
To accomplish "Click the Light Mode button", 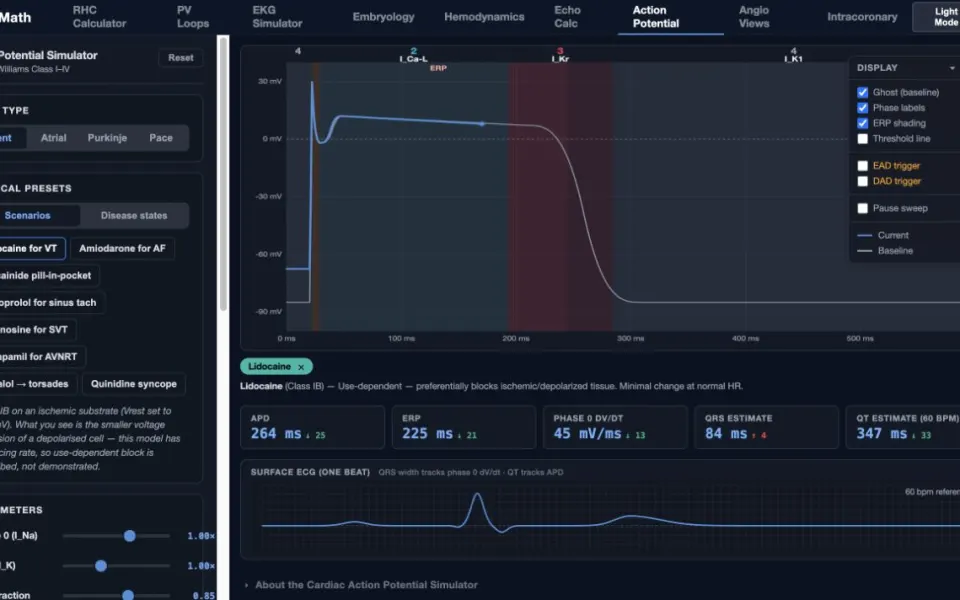I will [936, 17].
